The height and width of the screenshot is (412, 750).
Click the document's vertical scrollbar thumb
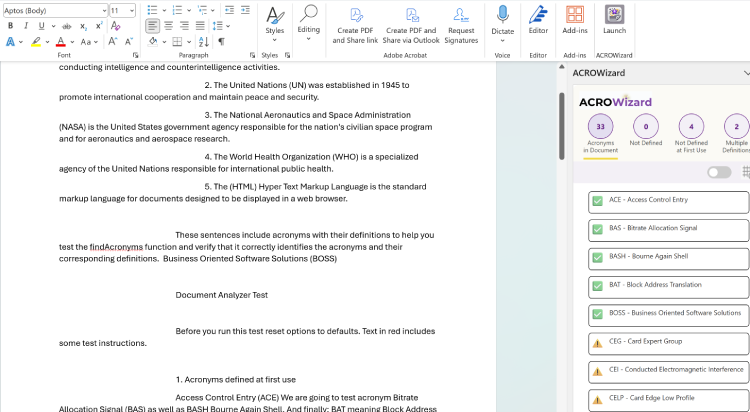point(562,126)
